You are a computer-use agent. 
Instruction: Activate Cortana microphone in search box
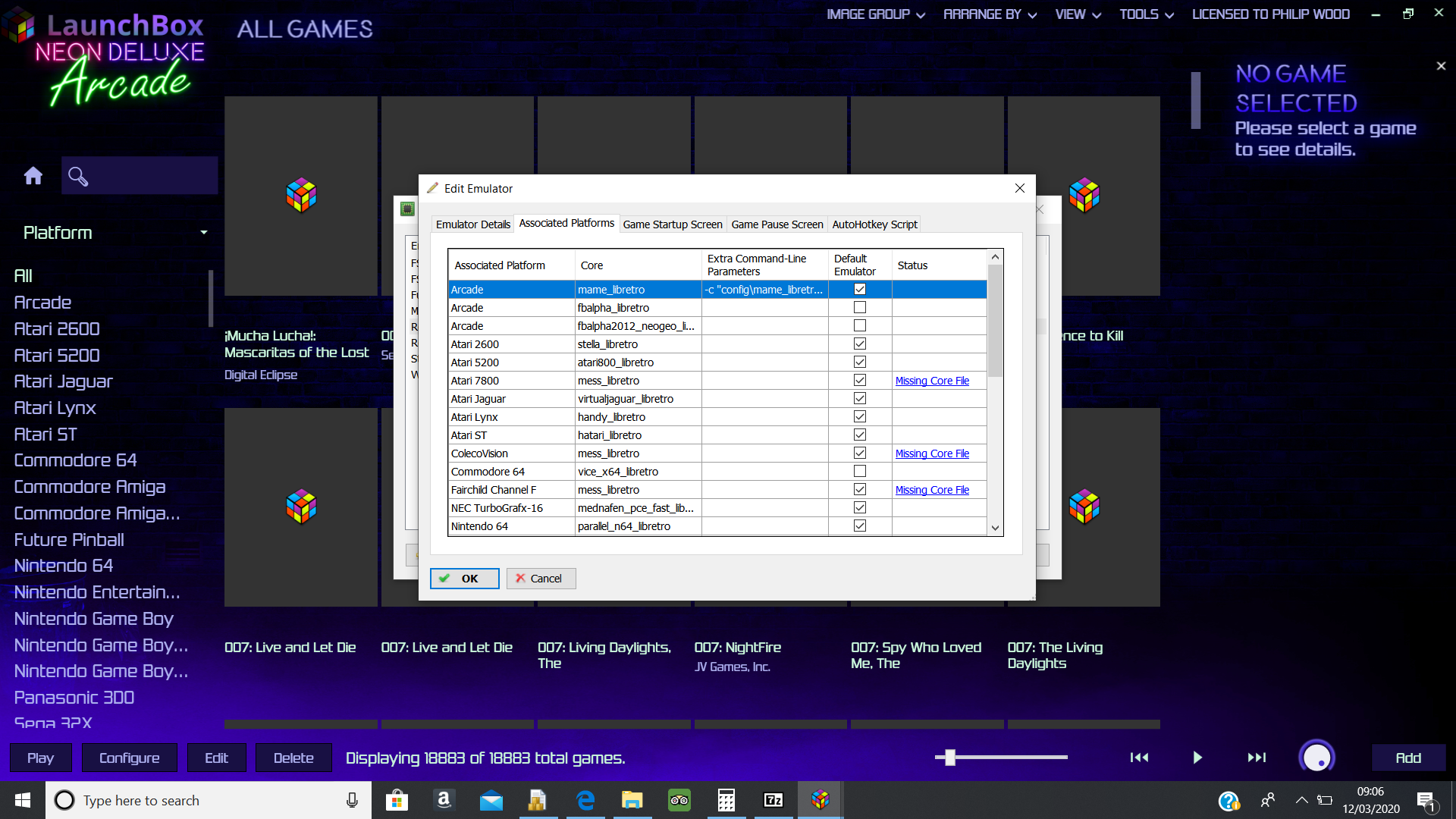click(x=352, y=800)
